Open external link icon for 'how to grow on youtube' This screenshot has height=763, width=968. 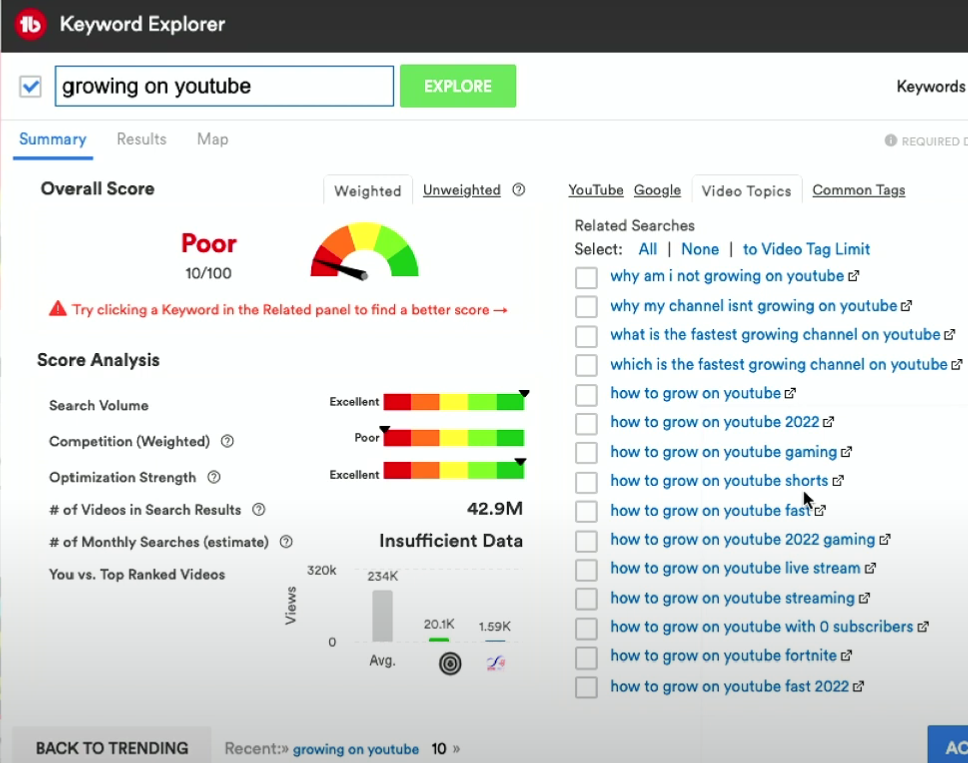click(x=790, y=393)
